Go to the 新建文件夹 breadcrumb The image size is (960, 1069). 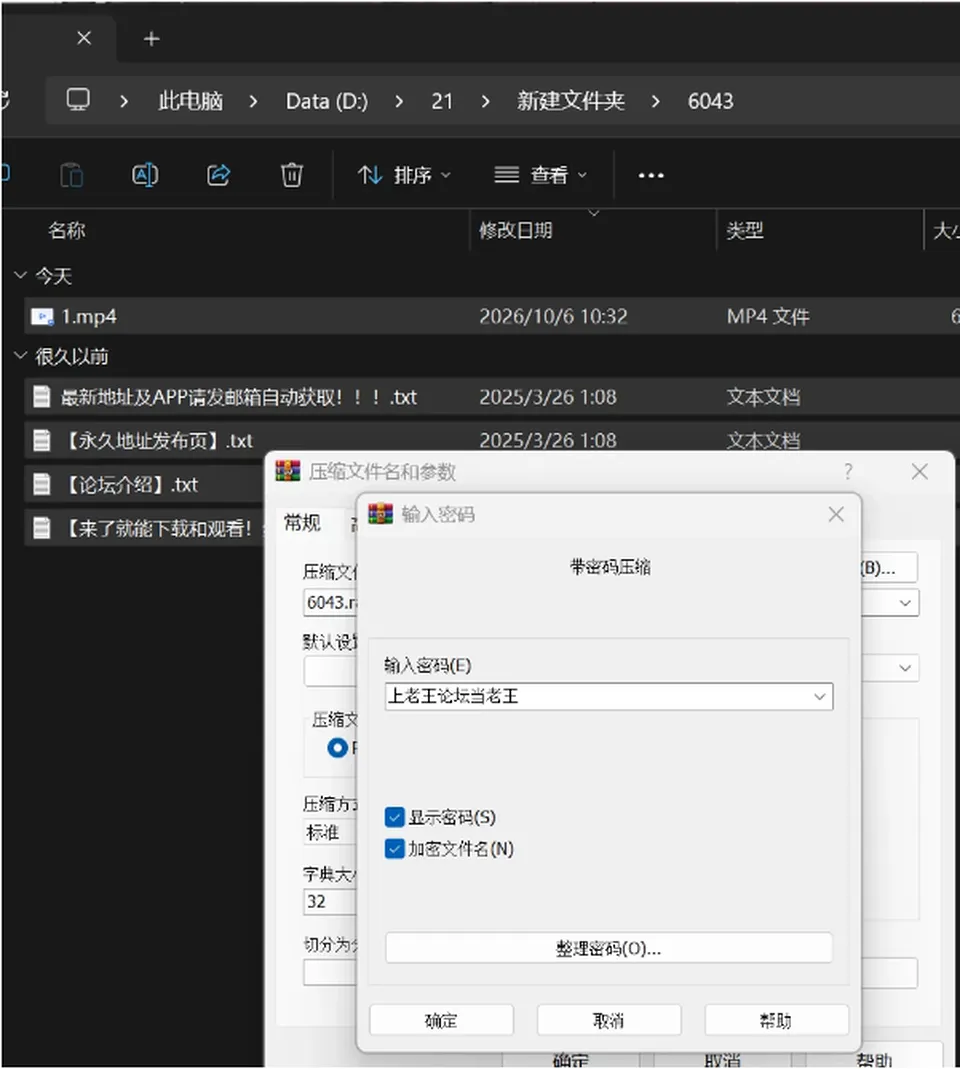571,101
